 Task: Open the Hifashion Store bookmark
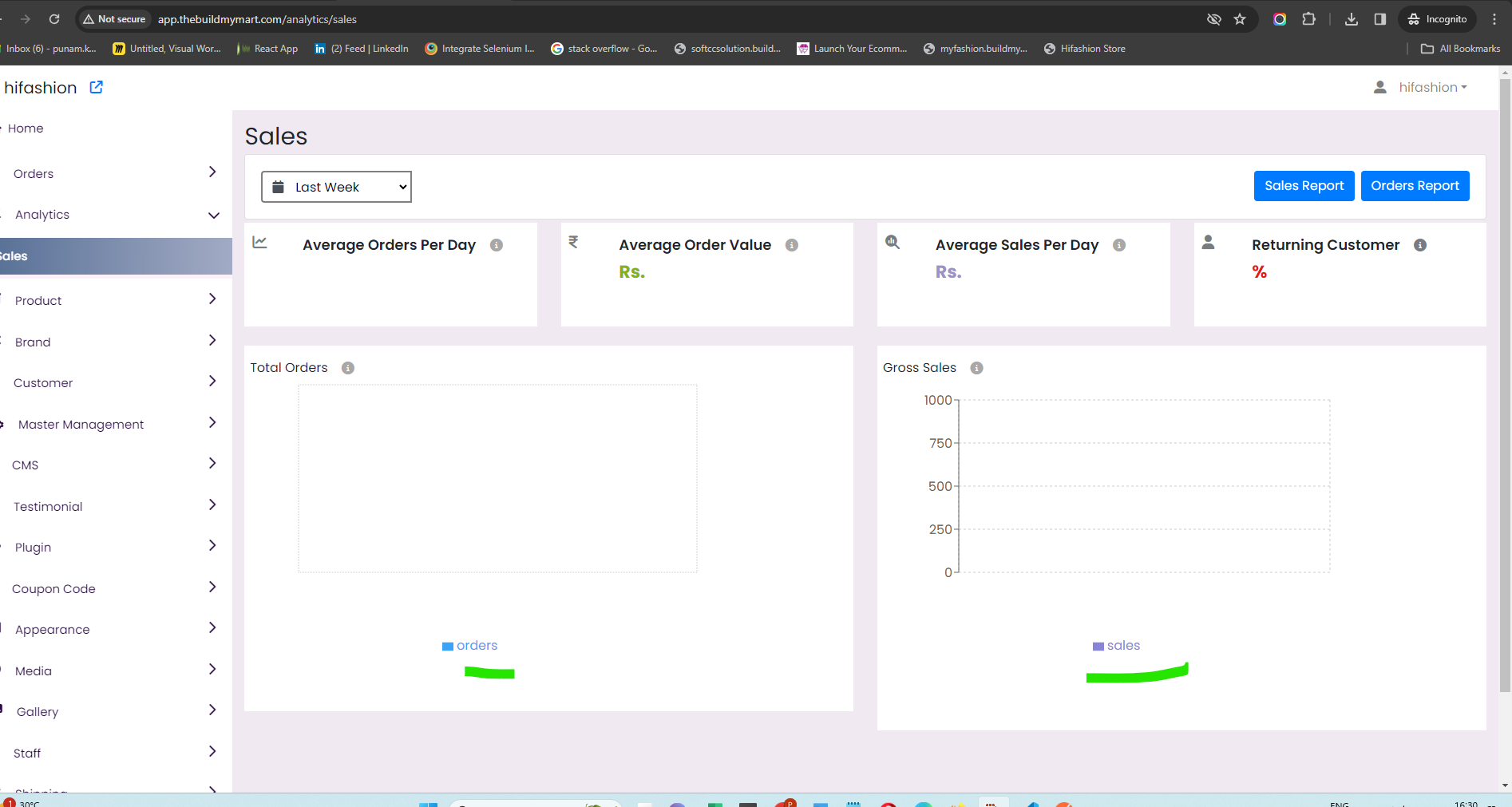[1085, 49]
